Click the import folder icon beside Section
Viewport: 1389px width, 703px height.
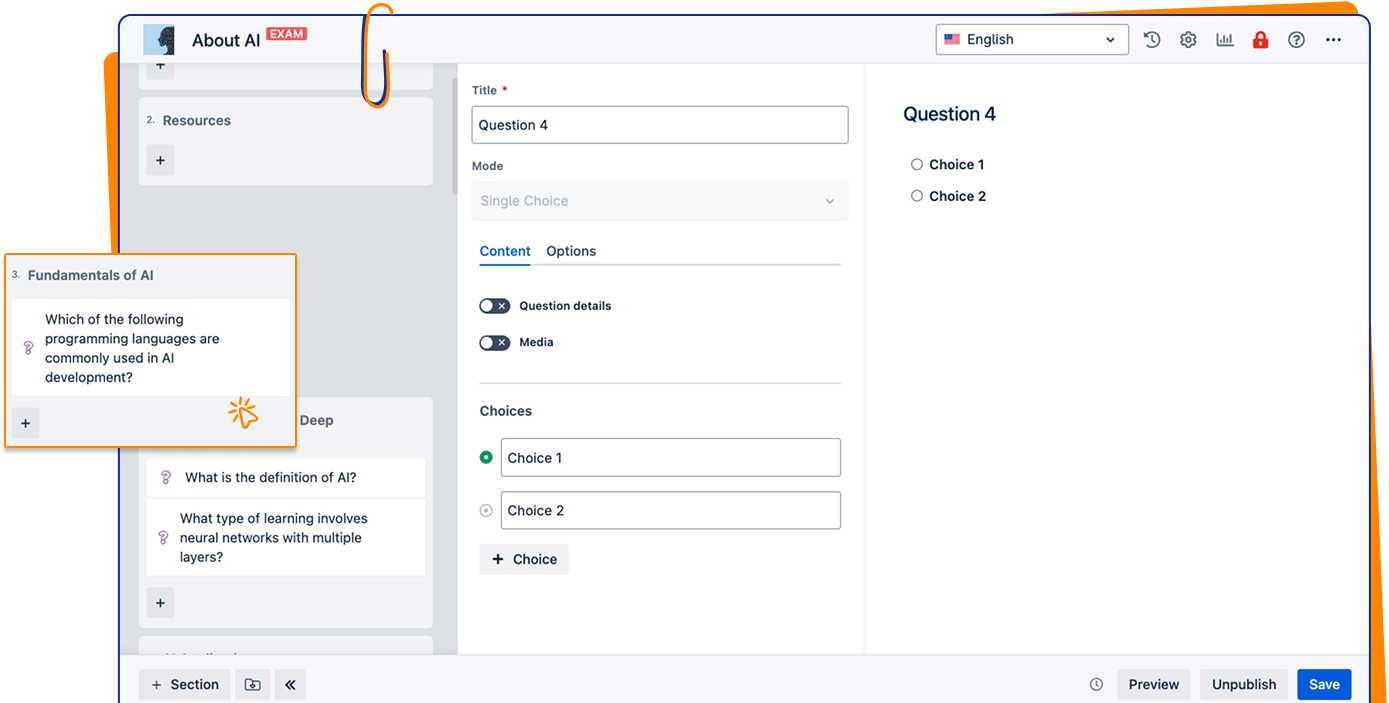click(252, 685)
